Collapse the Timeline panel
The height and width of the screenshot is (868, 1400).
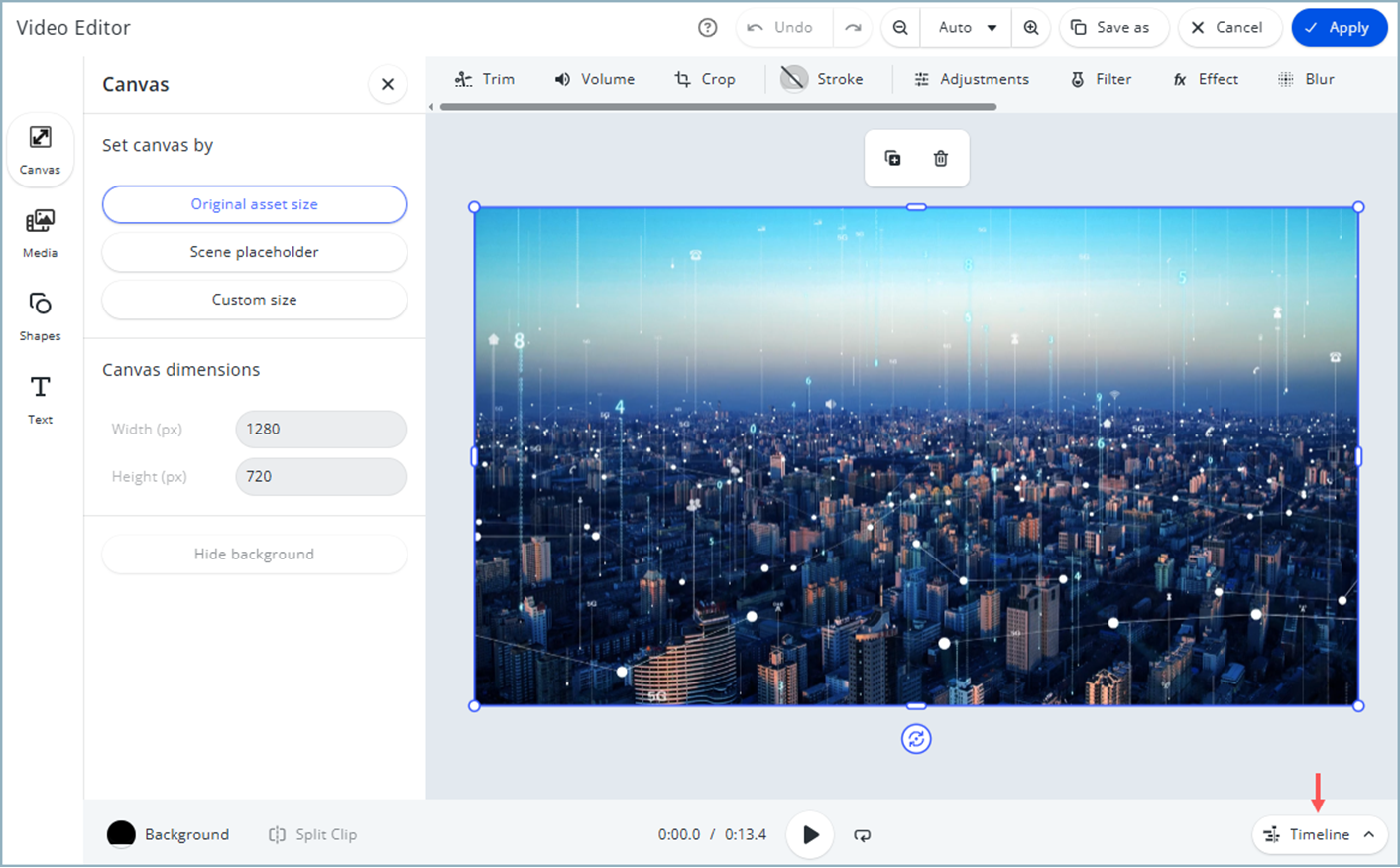pos(1320,834)
